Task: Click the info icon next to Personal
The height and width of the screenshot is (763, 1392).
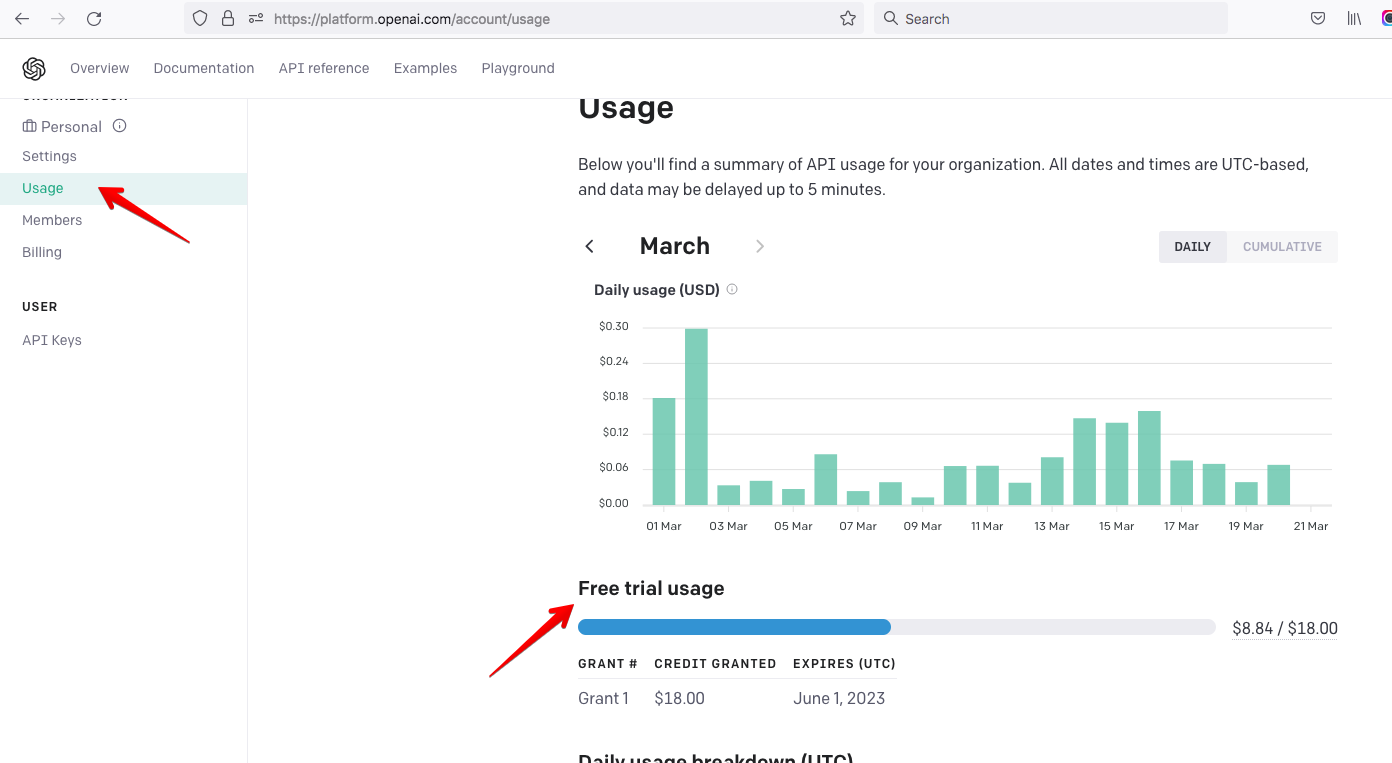Action: pos(120,126)
